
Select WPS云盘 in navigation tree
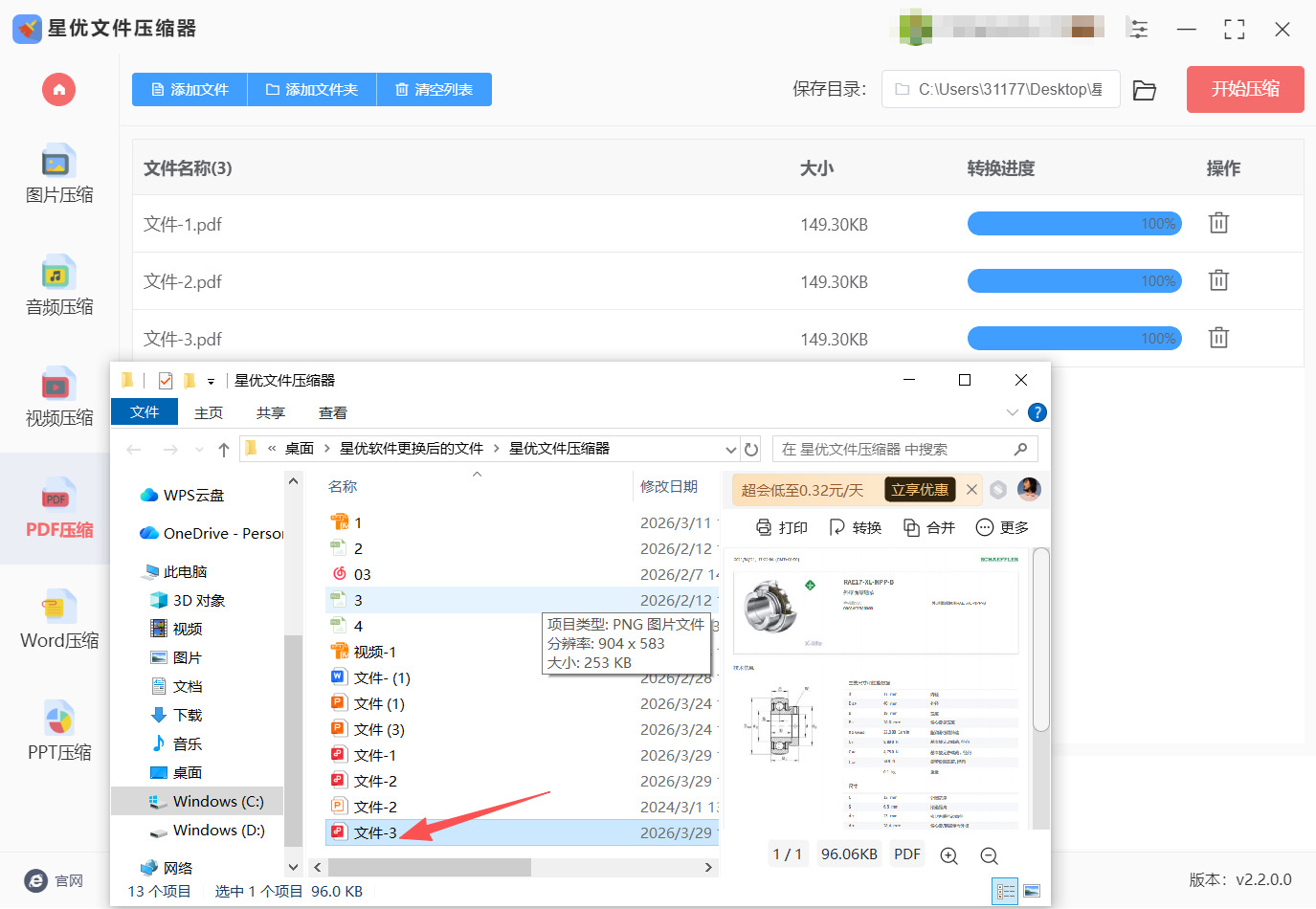click(x=182, y=495)
